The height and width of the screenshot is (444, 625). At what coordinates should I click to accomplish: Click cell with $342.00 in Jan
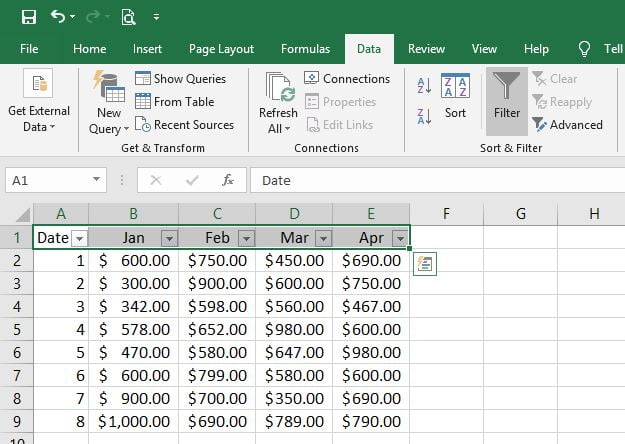134,306
